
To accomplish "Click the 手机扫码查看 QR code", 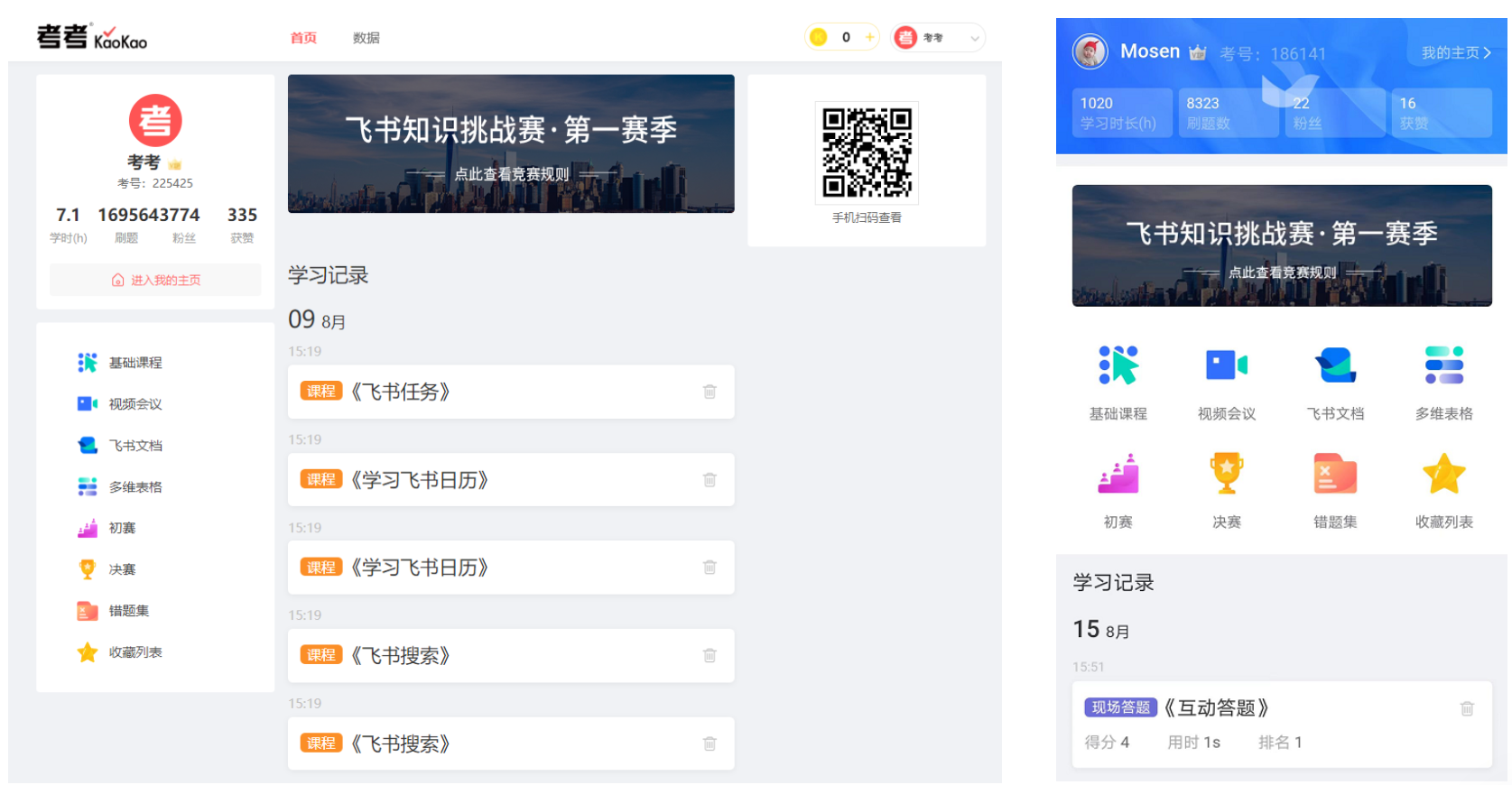I will [867, 152].
